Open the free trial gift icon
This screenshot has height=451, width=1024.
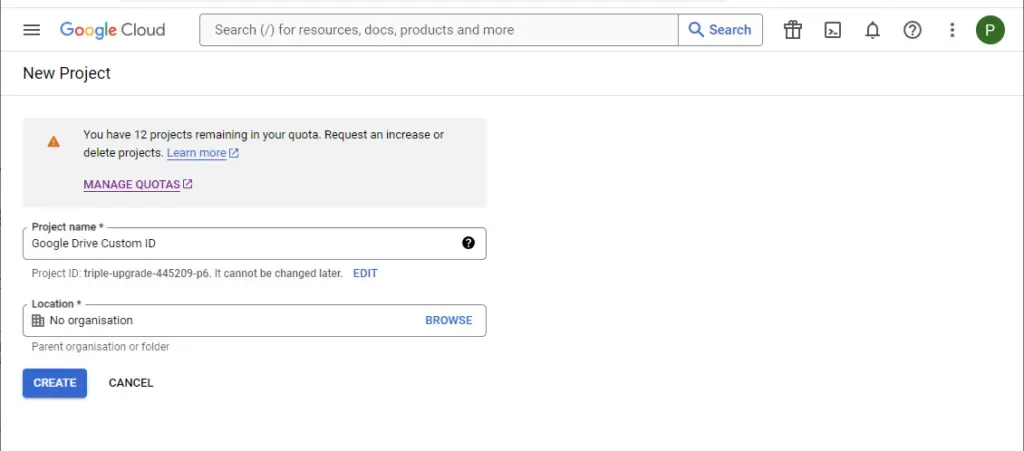coord(793,30)
